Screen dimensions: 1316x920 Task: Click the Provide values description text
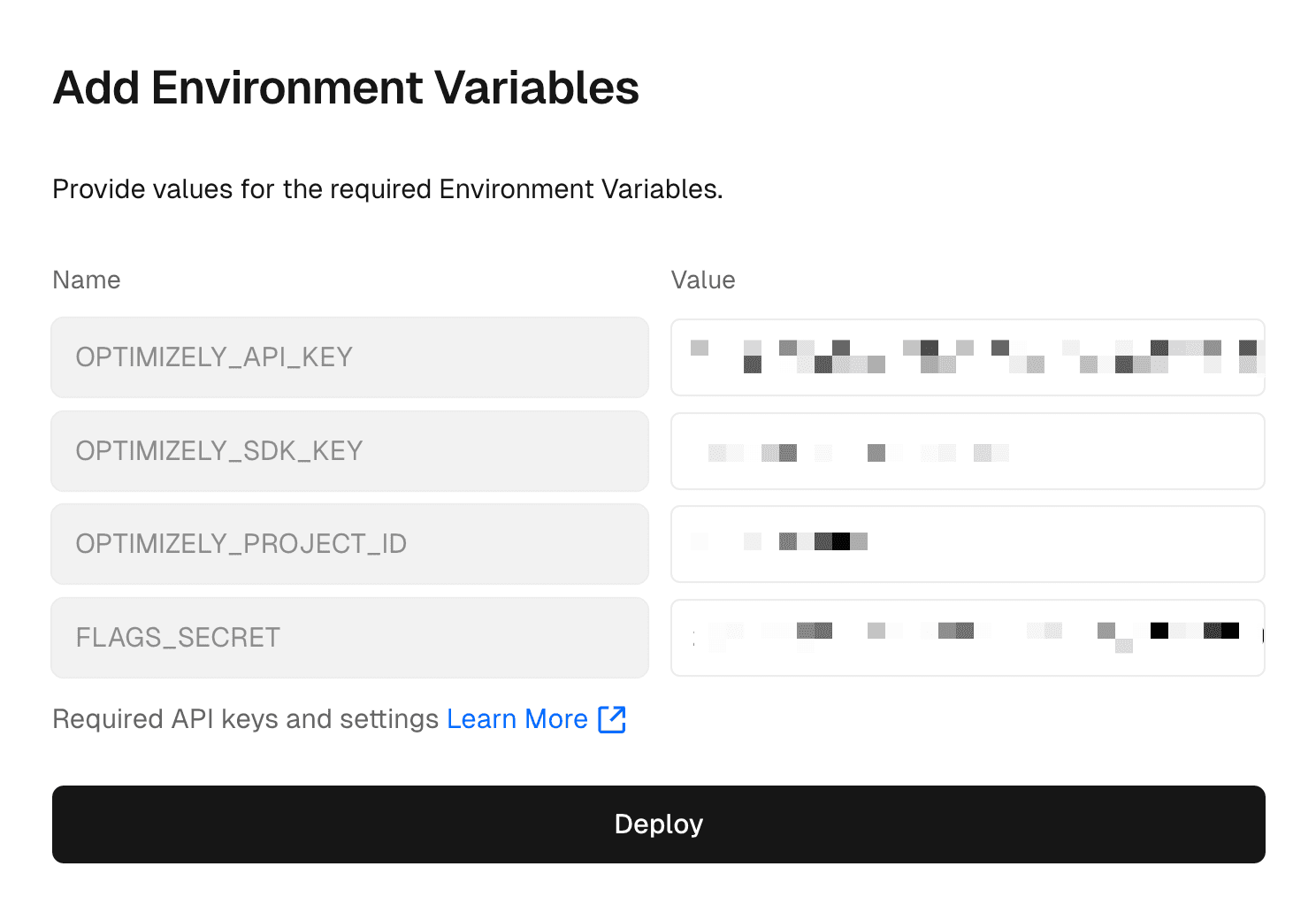tap(387, 189)
